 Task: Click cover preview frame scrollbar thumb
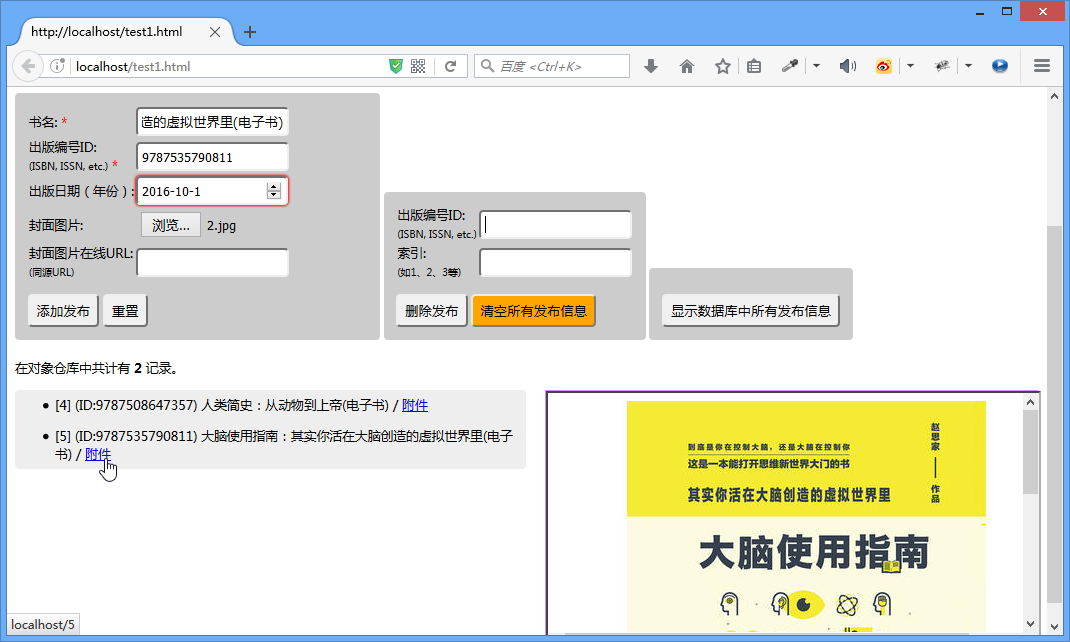[x=1030, y=452]
